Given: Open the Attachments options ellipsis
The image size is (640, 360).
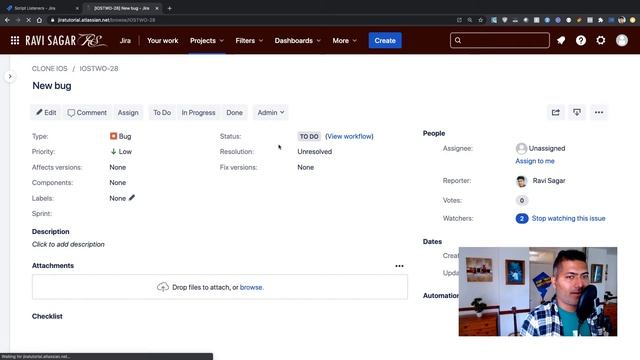Looking at the screenshot, I should click(x=399, y=266).
